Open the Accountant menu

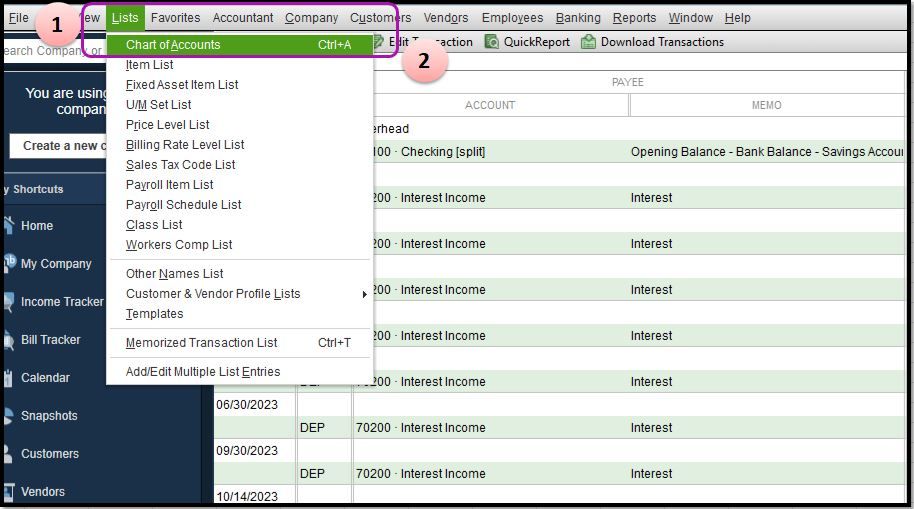click(x=242, y=18)
